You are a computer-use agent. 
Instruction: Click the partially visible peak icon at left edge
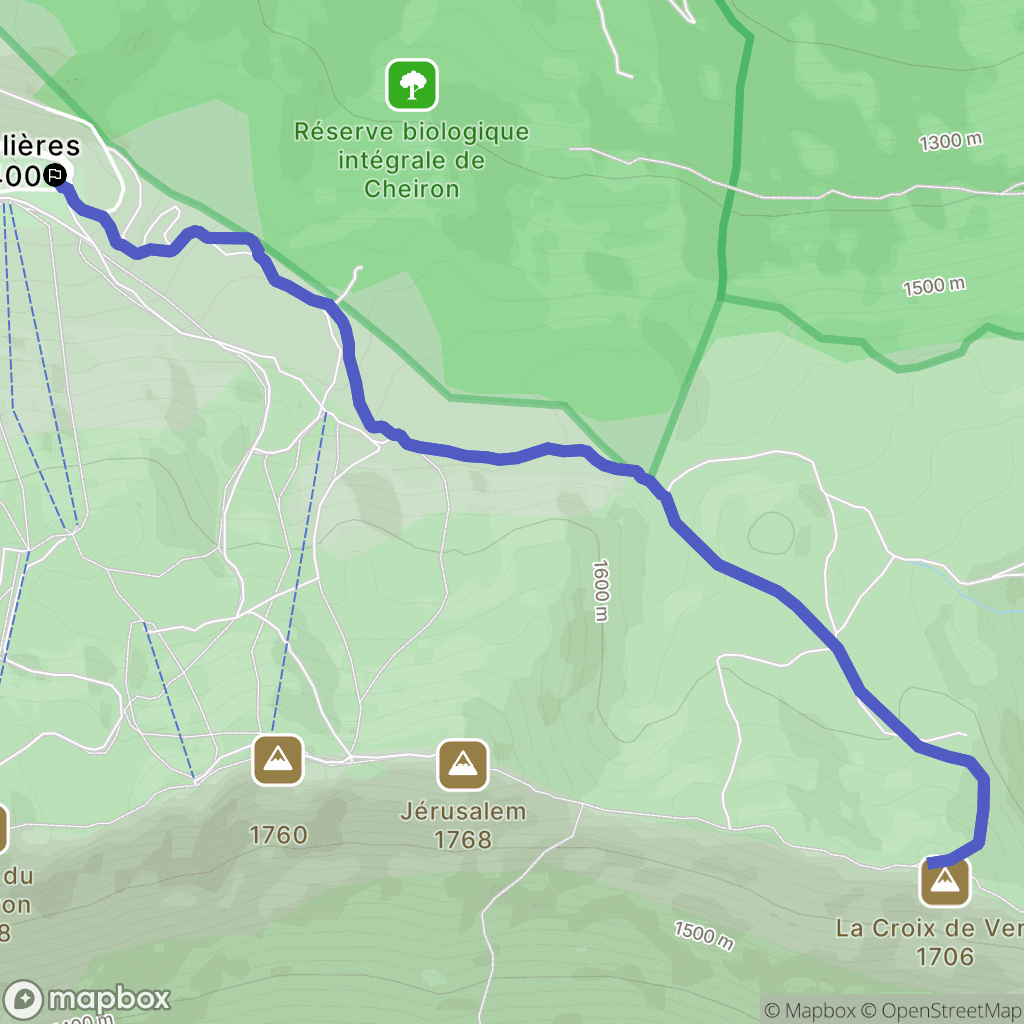(x=3, y=829)
